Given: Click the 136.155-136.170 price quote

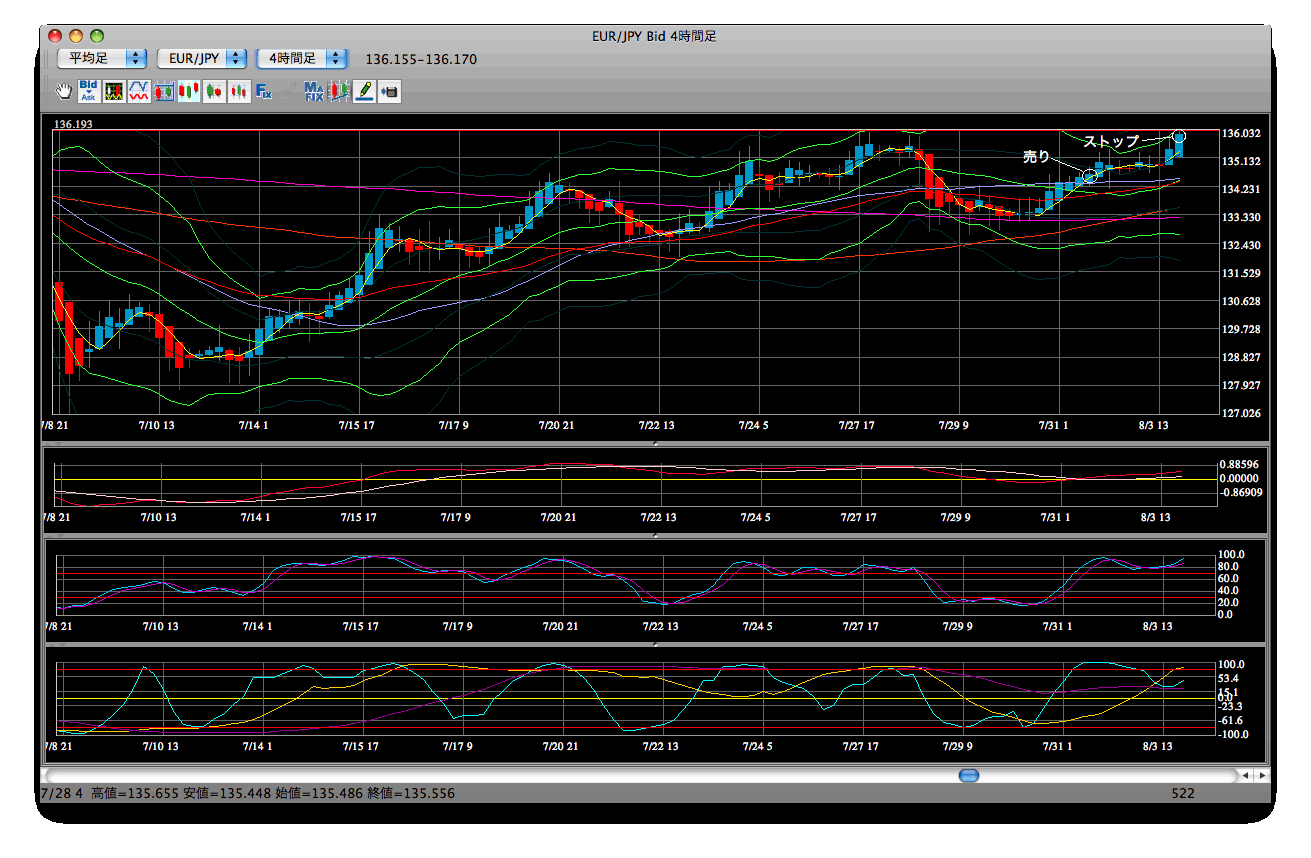Looking at the screenshot, I should 421,59.
